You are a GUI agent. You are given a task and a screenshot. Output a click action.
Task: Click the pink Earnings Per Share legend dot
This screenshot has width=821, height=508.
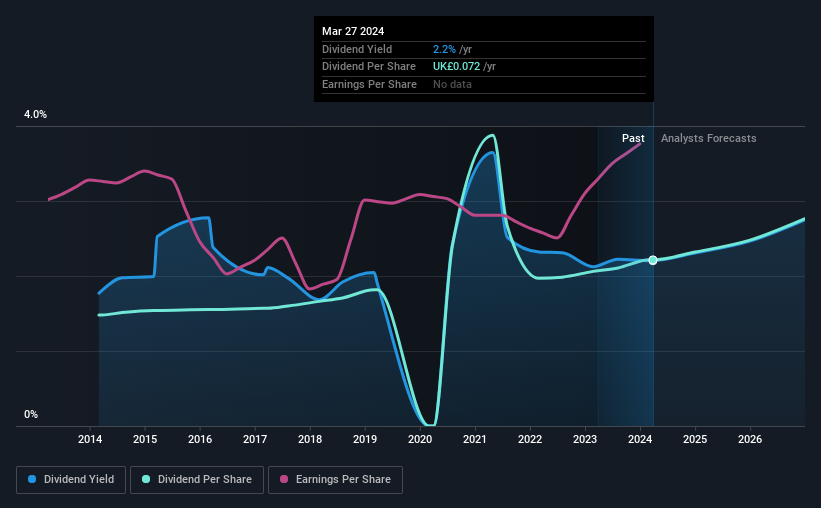(284, 479)
